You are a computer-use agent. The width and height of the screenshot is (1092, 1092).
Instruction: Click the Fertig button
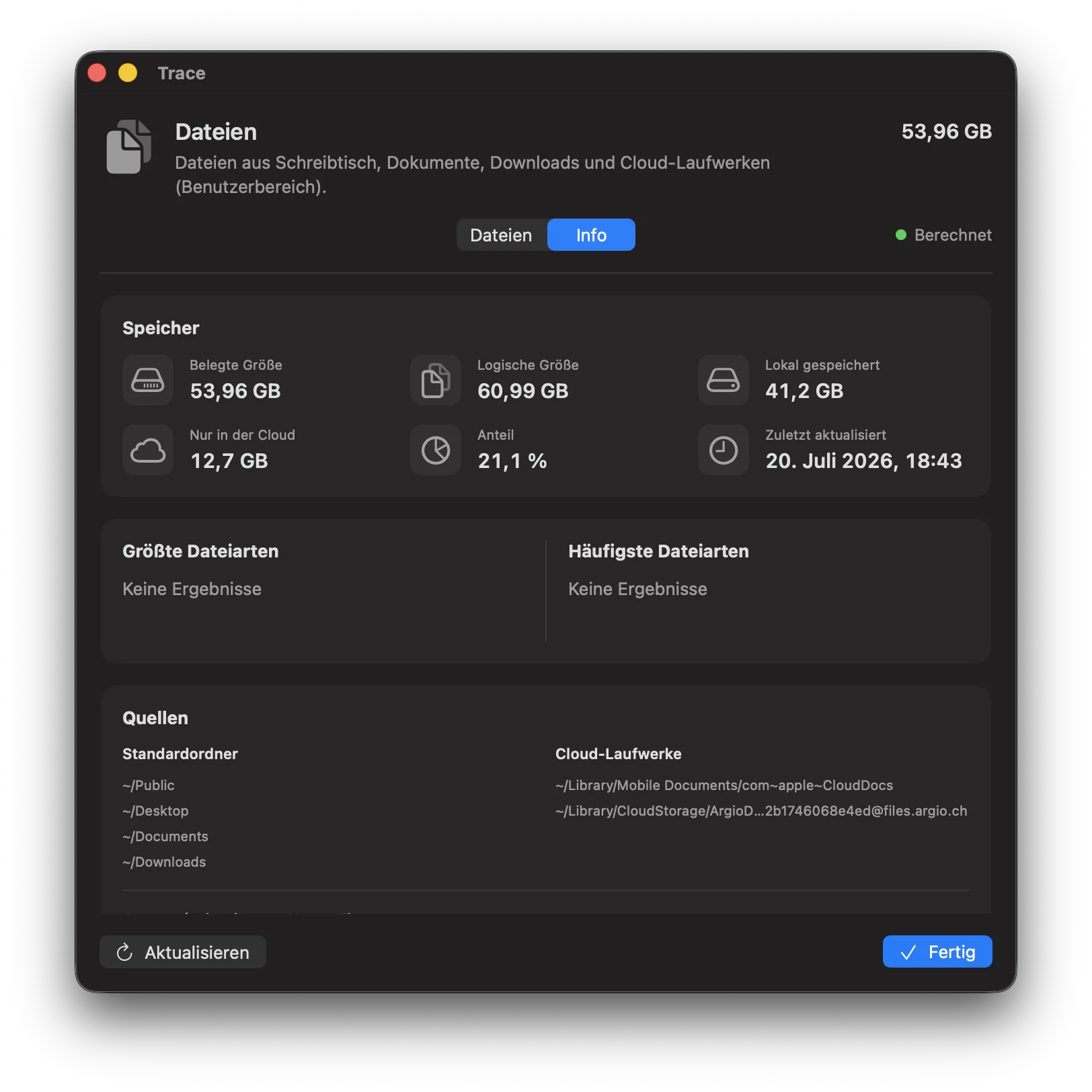pyautogui.click(x=937, y=951)
